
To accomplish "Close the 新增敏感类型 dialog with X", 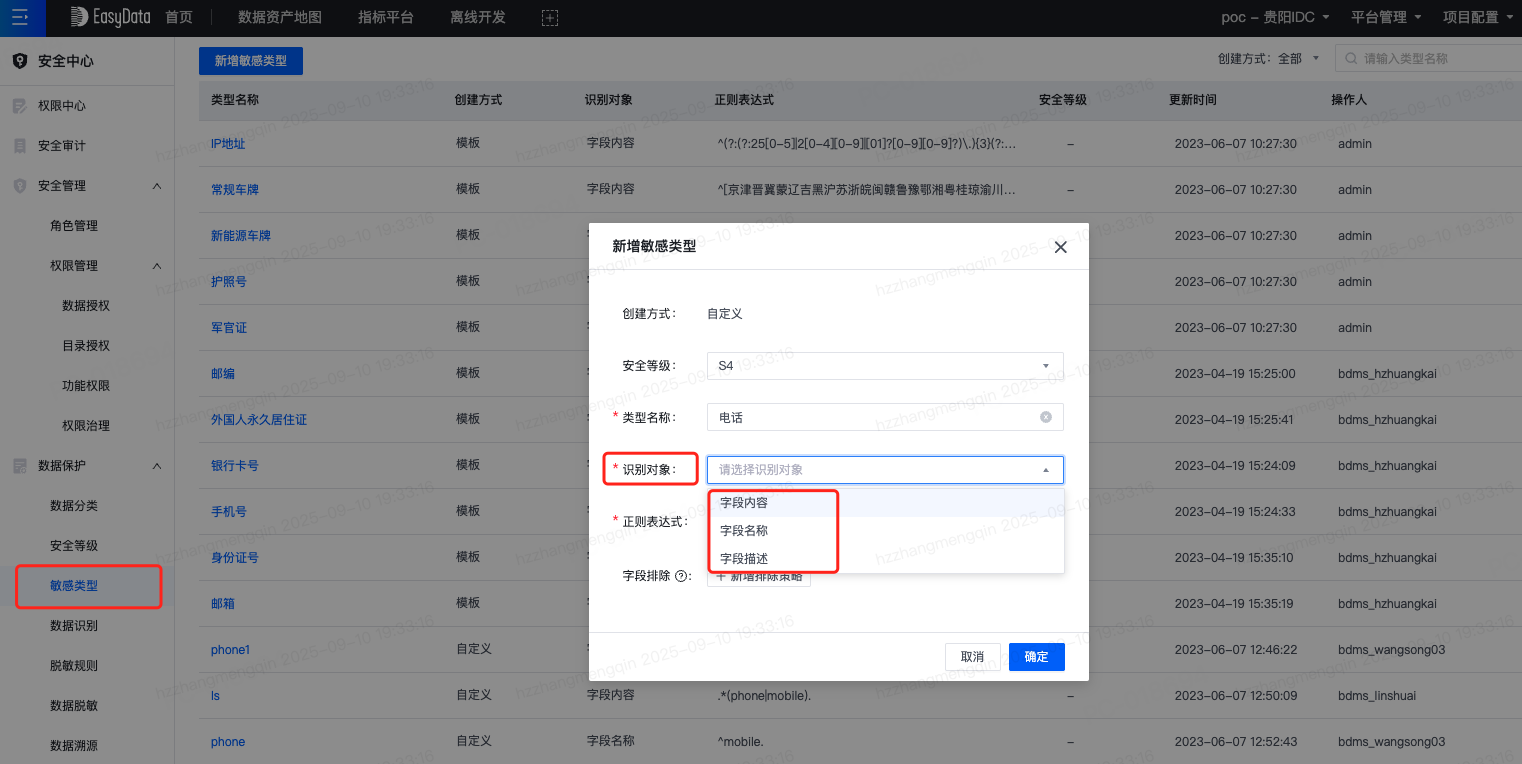I will 1061,246.
